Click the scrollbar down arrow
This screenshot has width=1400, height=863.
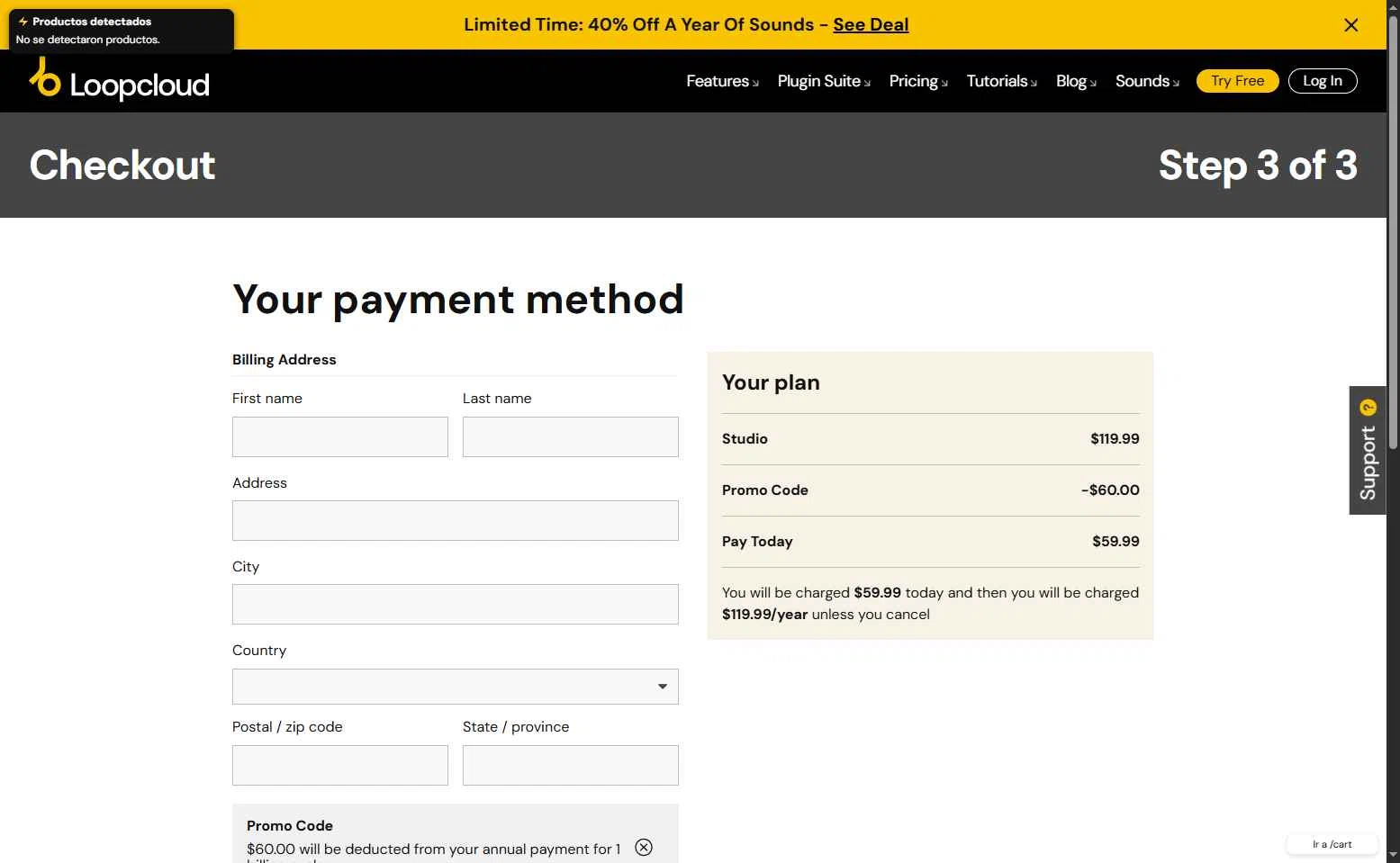pos(1393,855)
